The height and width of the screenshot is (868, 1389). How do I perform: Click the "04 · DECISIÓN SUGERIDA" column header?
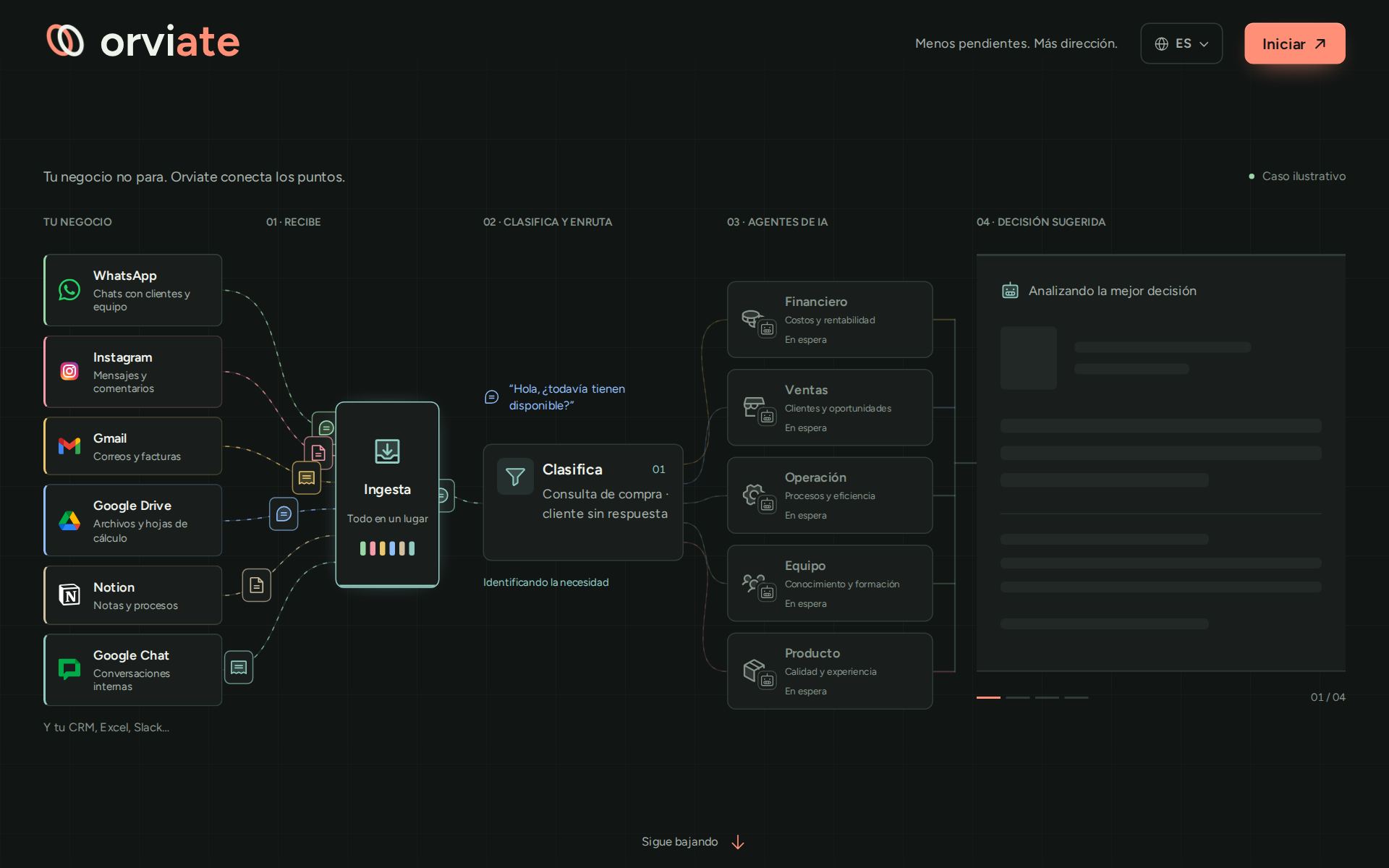(1041, 222)
